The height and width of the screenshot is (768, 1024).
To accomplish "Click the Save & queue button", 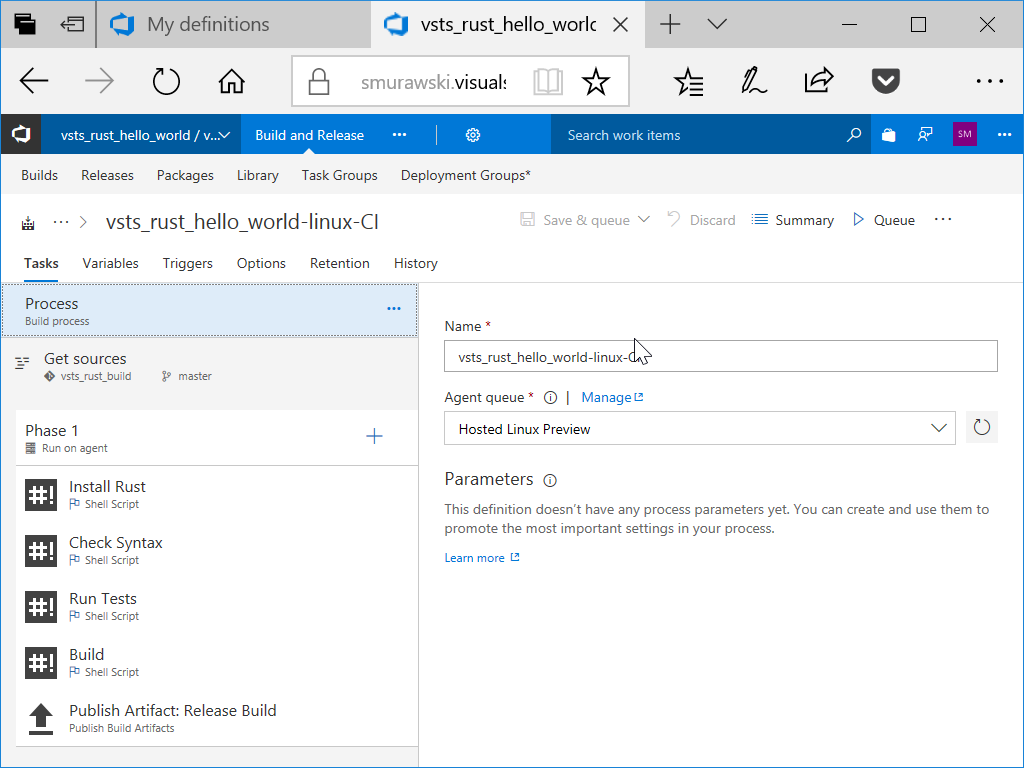I will (x=575, y=220).
